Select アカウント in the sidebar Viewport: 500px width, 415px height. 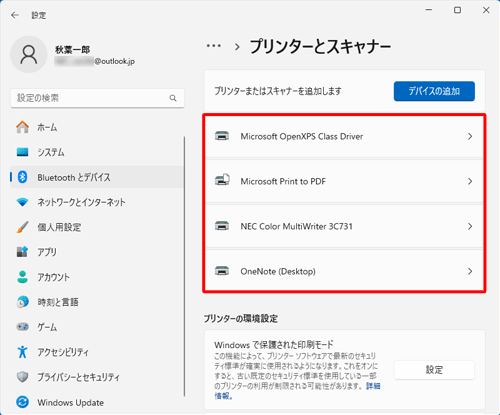coord(97,277)
